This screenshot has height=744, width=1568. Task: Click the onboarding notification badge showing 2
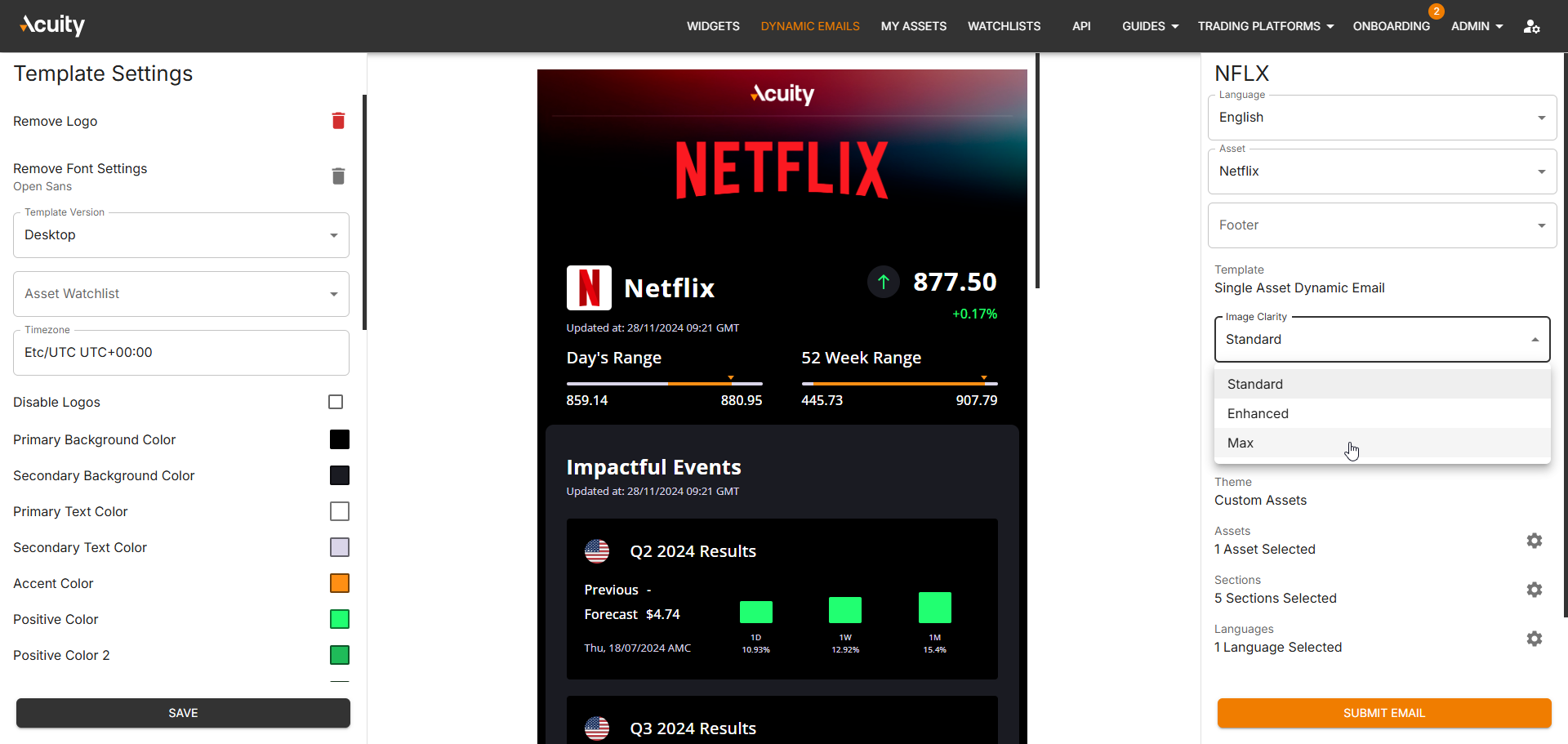[1437, 11]
